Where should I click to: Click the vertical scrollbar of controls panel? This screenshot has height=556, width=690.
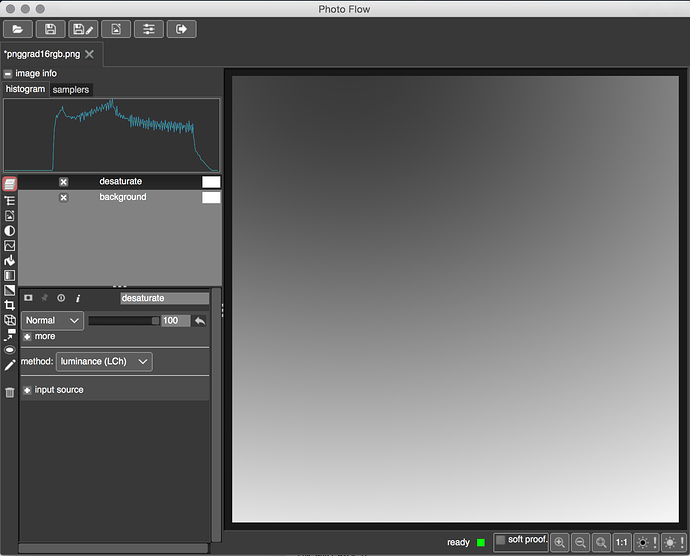(216, 415)
